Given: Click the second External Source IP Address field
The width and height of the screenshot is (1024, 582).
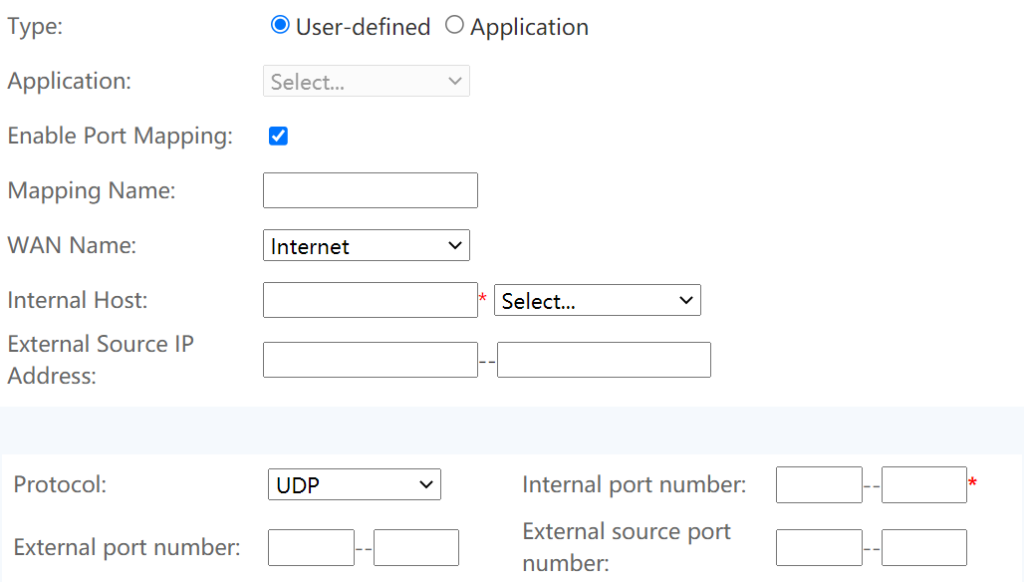Looking at the screenshot, I should click(604, 360).
